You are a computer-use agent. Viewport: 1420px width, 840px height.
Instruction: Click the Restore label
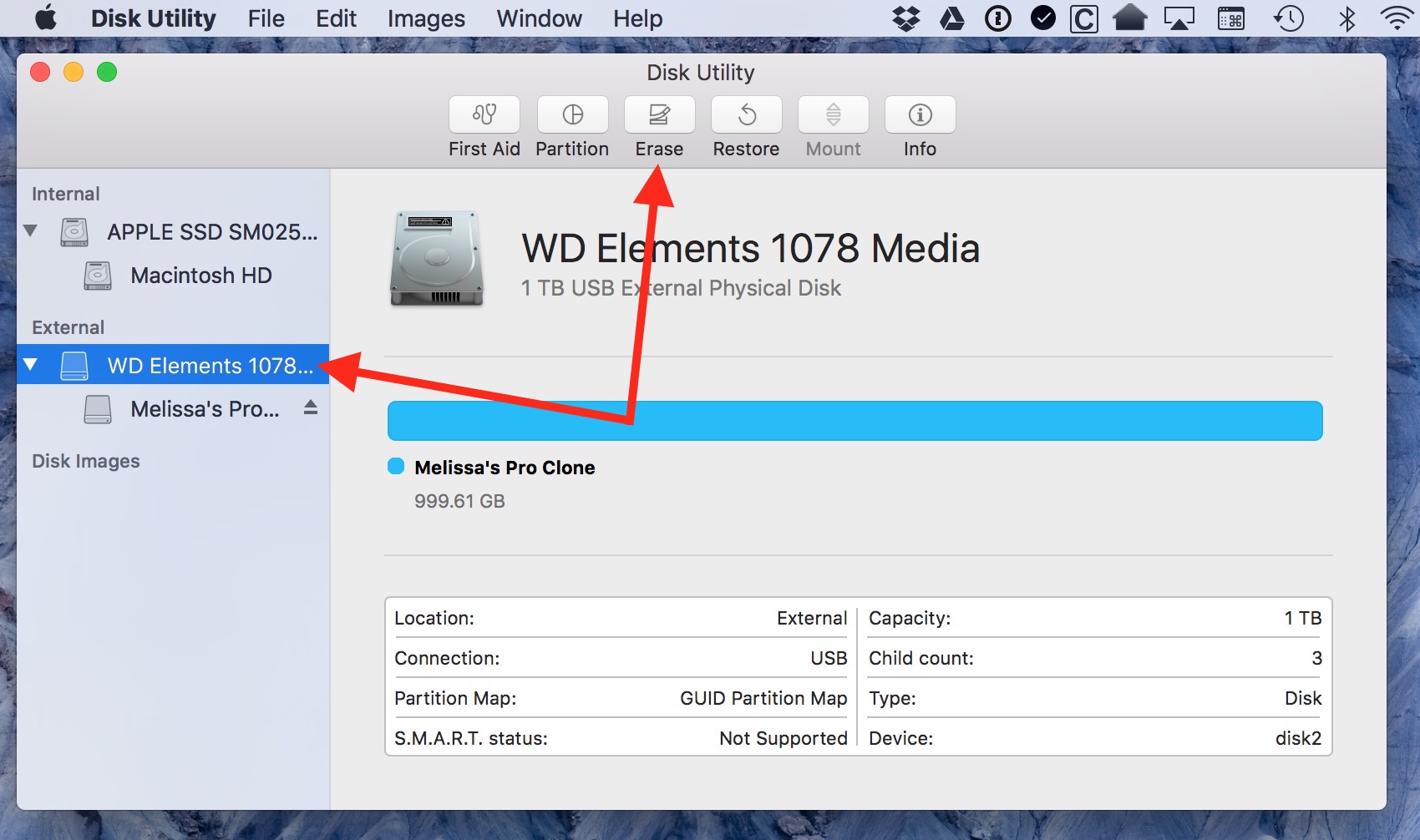(746, 149)
